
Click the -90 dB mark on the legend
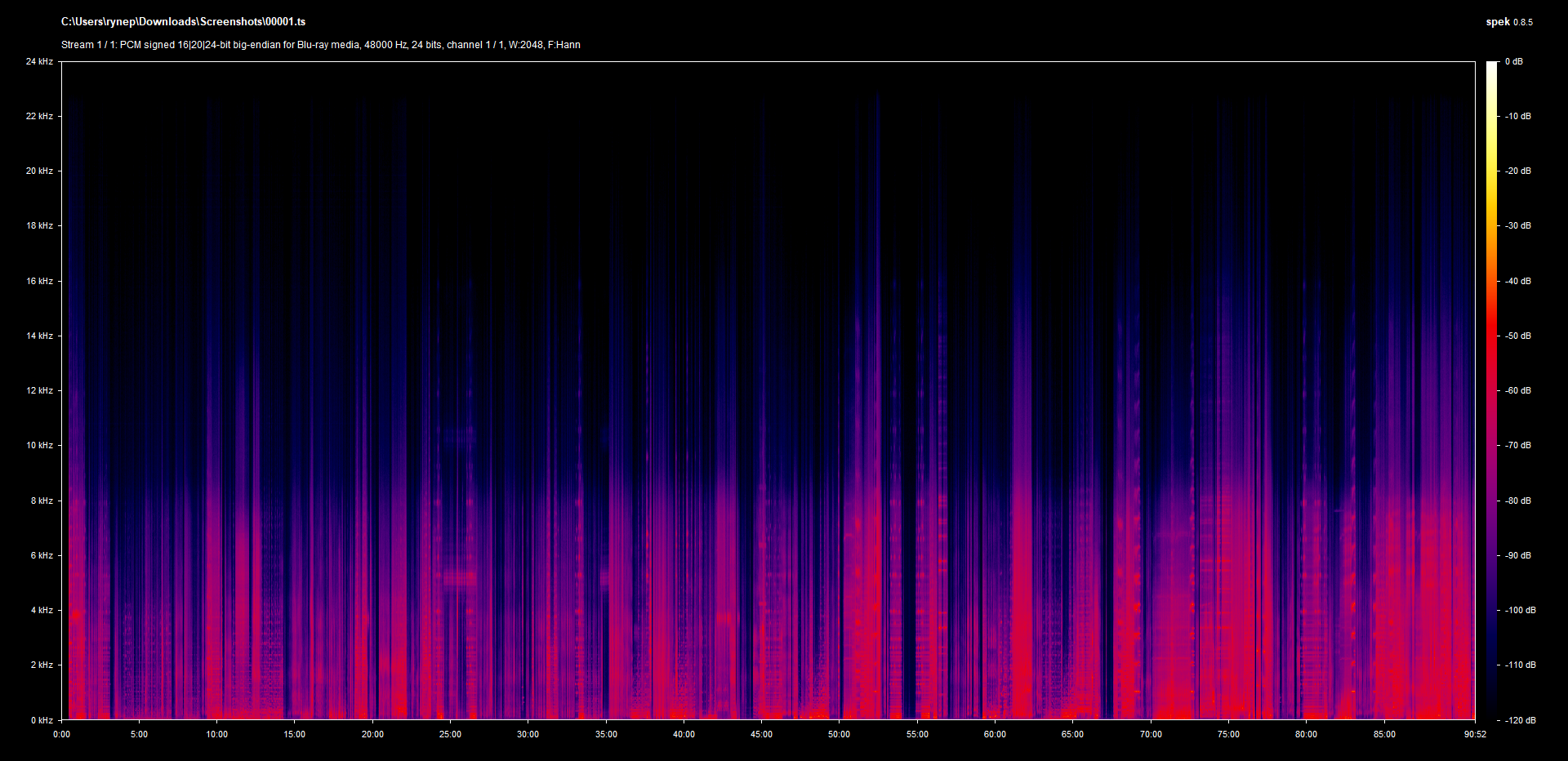coord(1517,555)
